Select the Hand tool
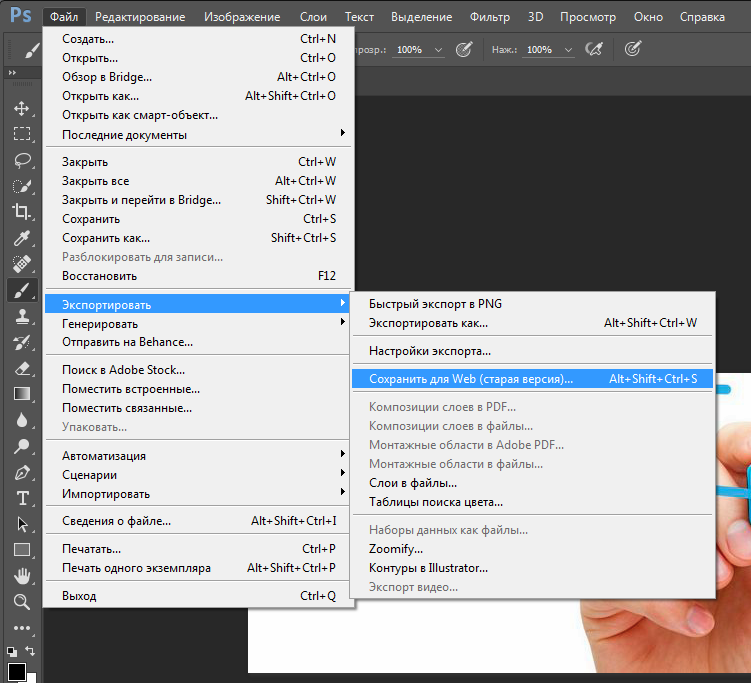 pyautogui.click(x=22, y=576)
